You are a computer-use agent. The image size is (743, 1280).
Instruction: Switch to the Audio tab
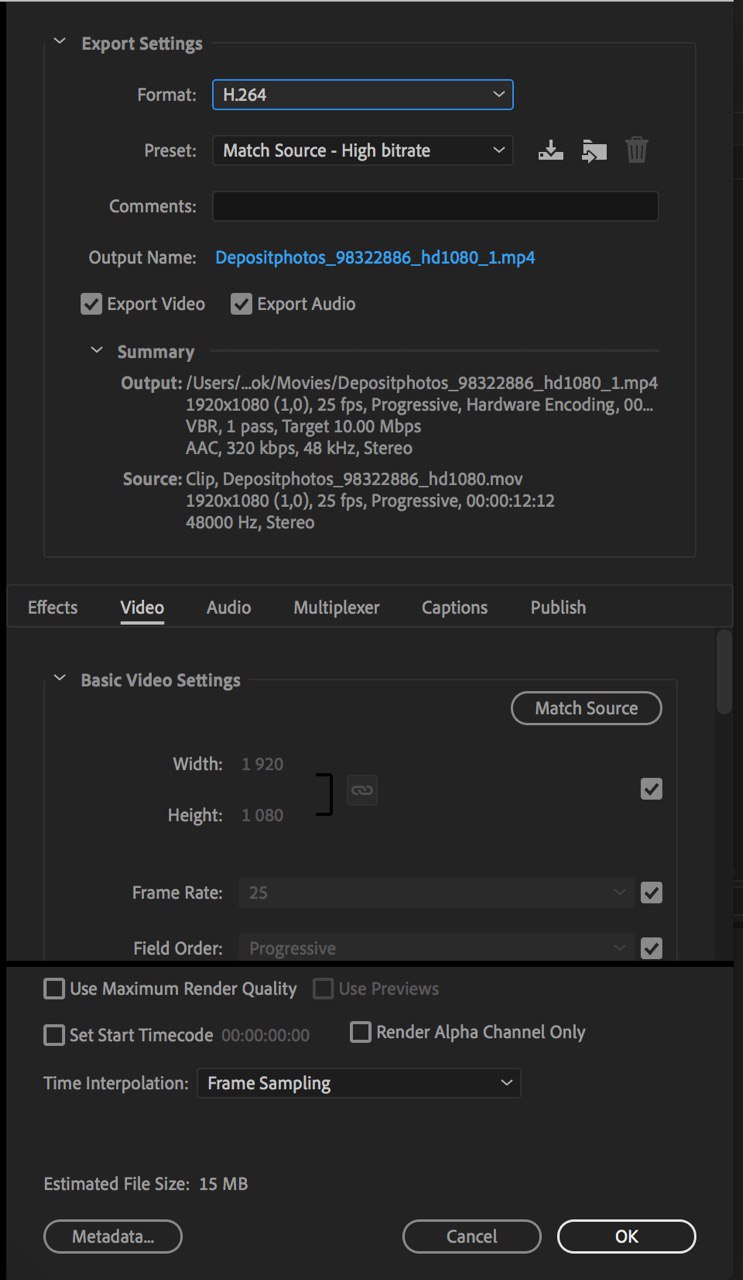pyautogui.click(x=229, y=607)
